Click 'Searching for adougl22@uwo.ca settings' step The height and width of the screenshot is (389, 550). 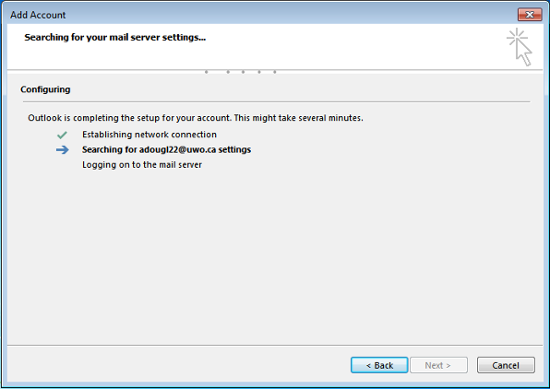[x=167, y=150]
